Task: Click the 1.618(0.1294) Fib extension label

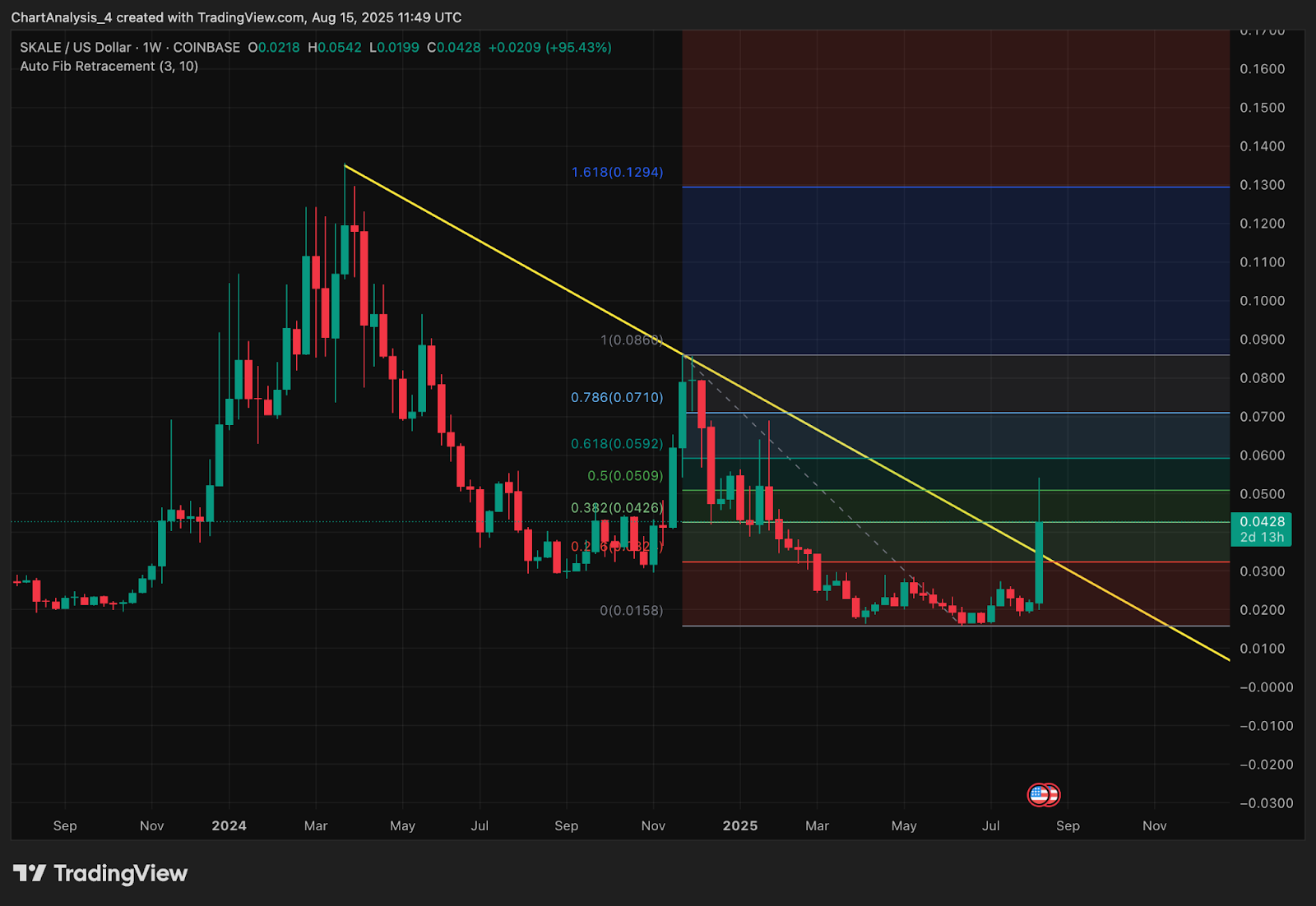Action: tap(617, 173)
